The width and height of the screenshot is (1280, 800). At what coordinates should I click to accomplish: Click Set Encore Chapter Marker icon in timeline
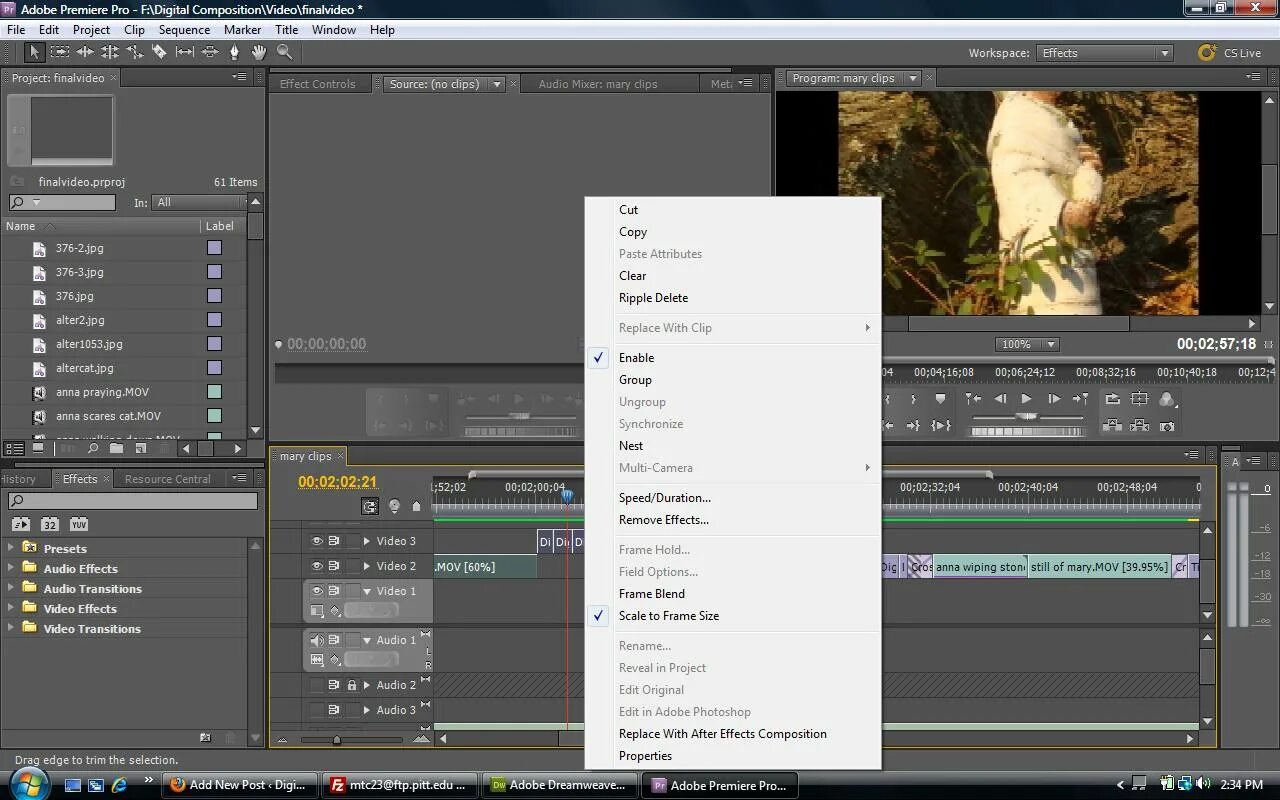pyautogui.click(x=394, y=507)
